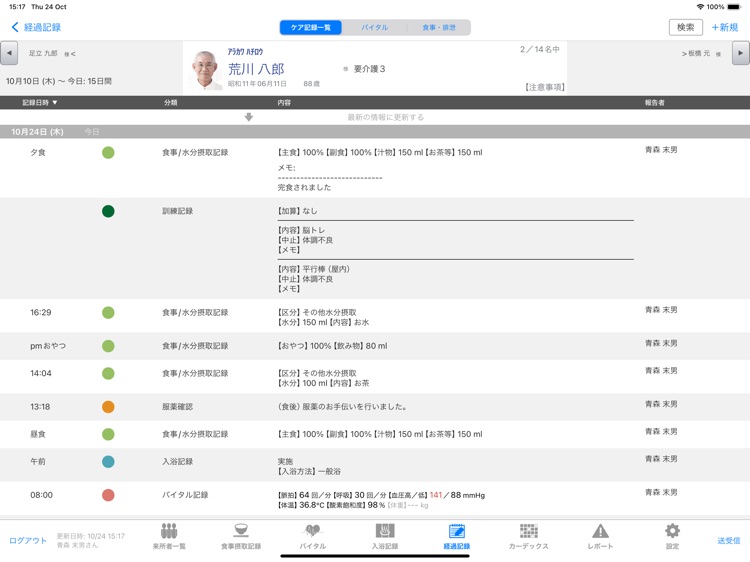Select 【おやつ】100% snack details
This screenshot has width=750, height=562.
click(x=332, y=346)
